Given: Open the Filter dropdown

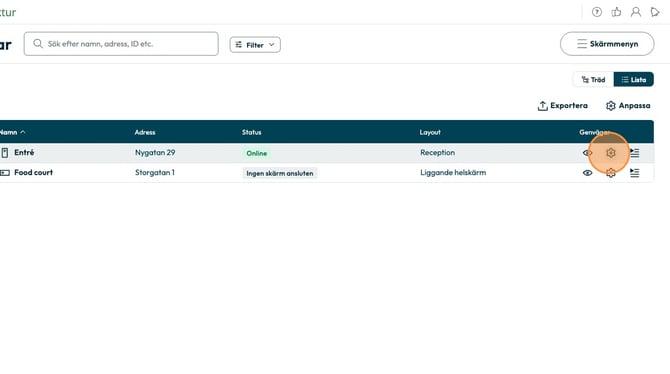Looking at the screenshot, I should 255,45.
